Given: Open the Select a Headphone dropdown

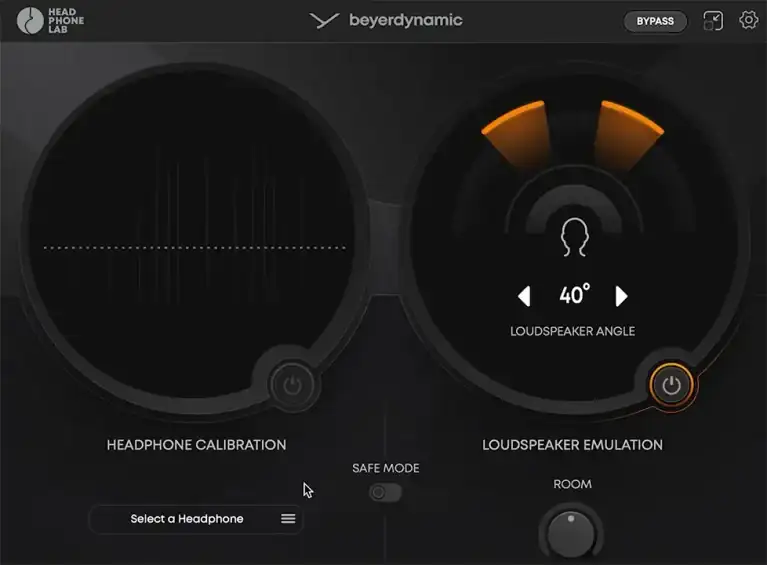Looking at the screenshot, I should tap(196, 519).
